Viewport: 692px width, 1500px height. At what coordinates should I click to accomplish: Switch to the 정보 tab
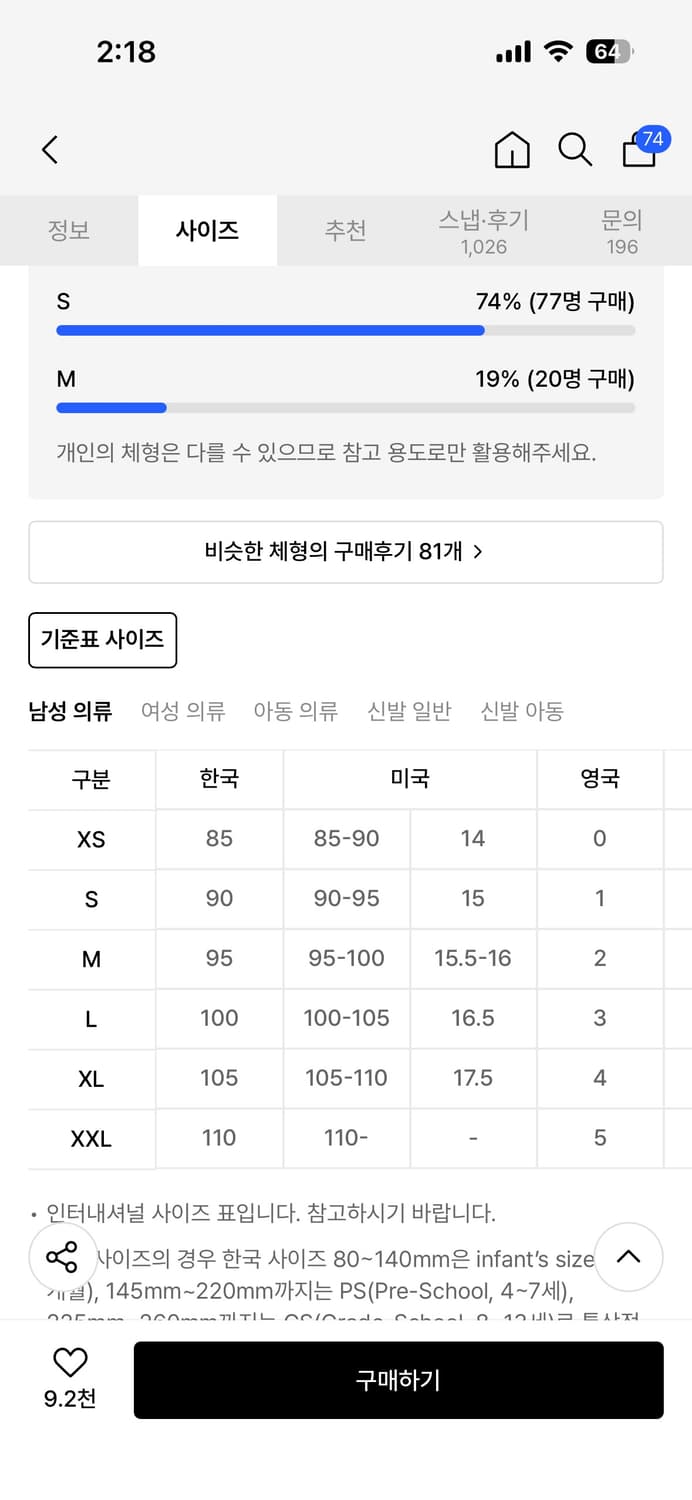coord(69,230)
